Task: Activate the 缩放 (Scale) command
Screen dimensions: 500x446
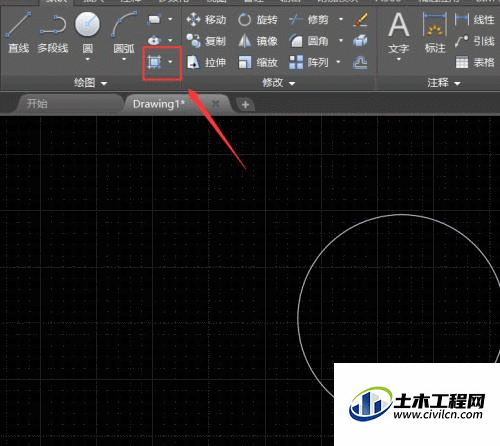Action: coord(257,62)
